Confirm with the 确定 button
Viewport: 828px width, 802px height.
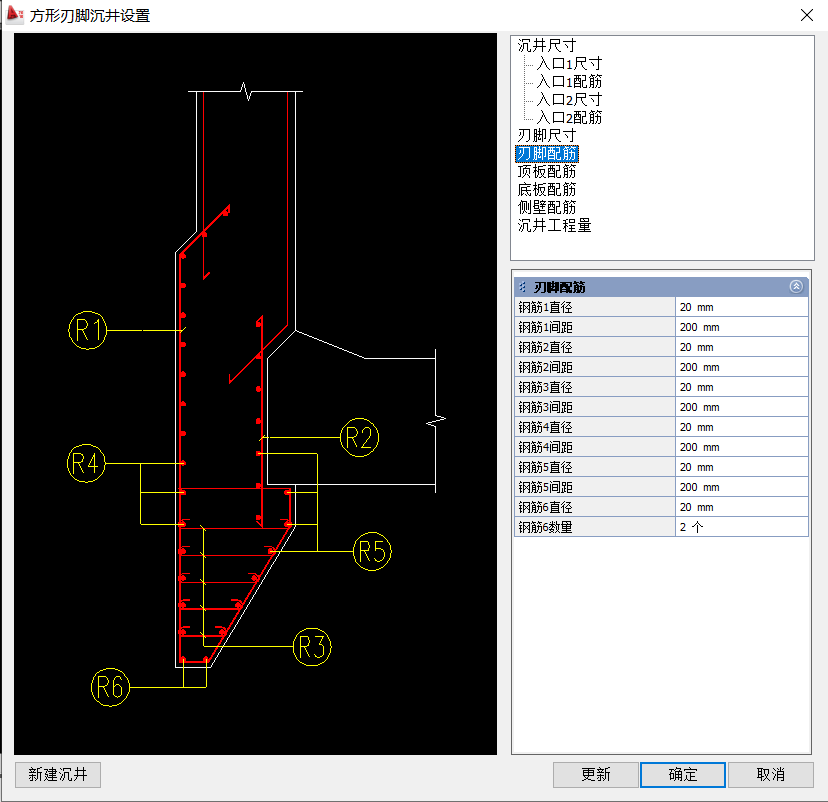pyautogui.click(x=683, y=774)
